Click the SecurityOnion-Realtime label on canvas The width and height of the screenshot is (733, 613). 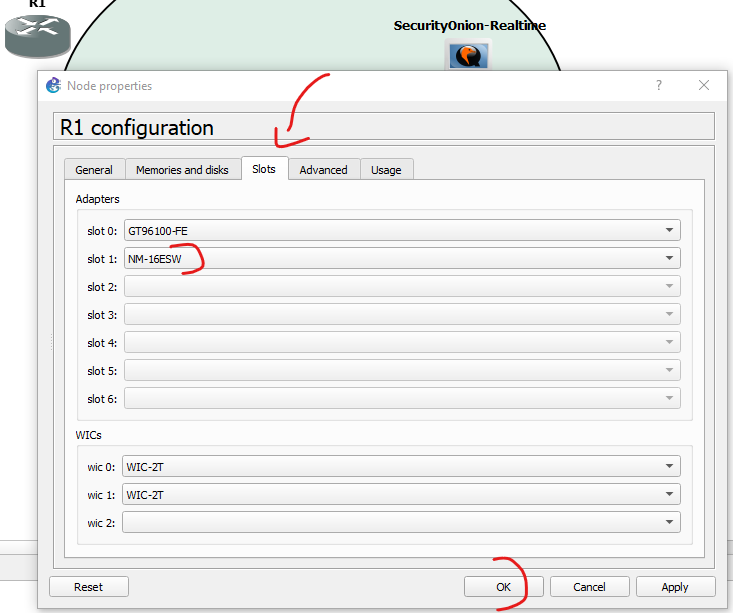click(469, 25)
